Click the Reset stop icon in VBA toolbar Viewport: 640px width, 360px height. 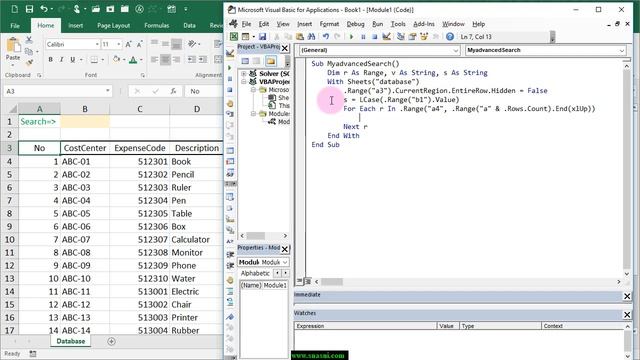tap(374, 37)
